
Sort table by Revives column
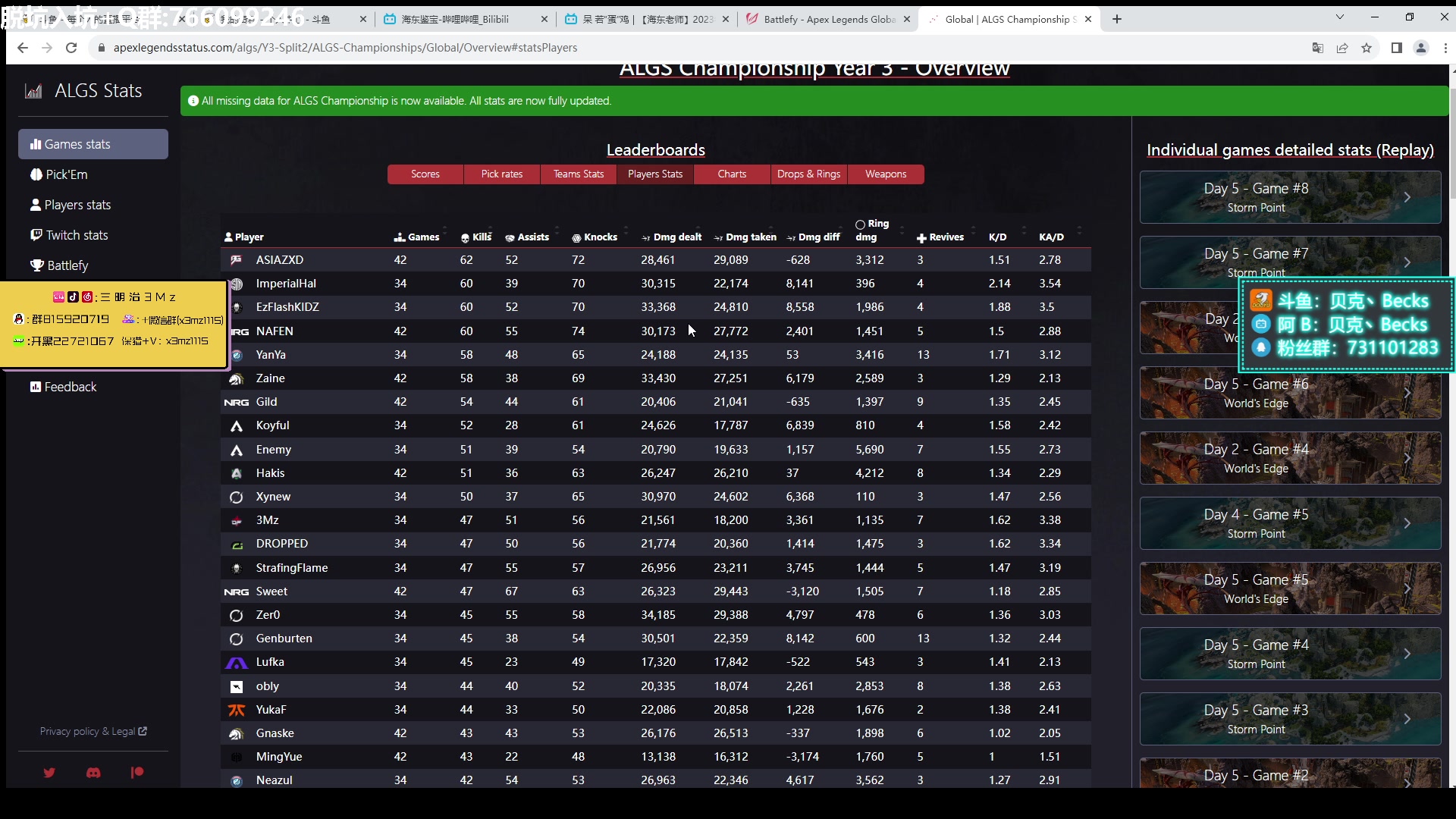point(940,237)
